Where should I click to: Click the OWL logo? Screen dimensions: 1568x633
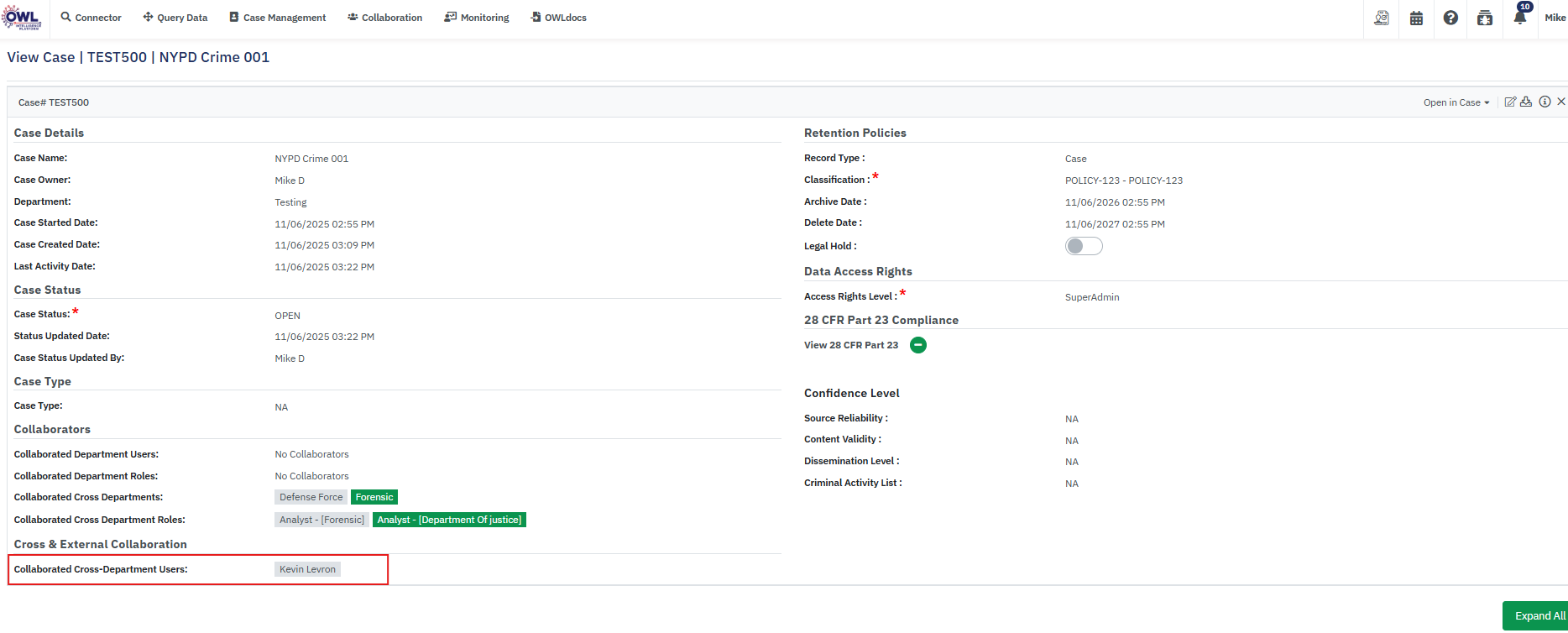tap(23, 18)
